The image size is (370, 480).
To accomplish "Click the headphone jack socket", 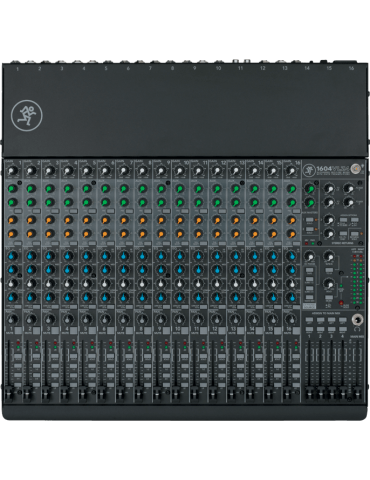I will click(357, 320).
